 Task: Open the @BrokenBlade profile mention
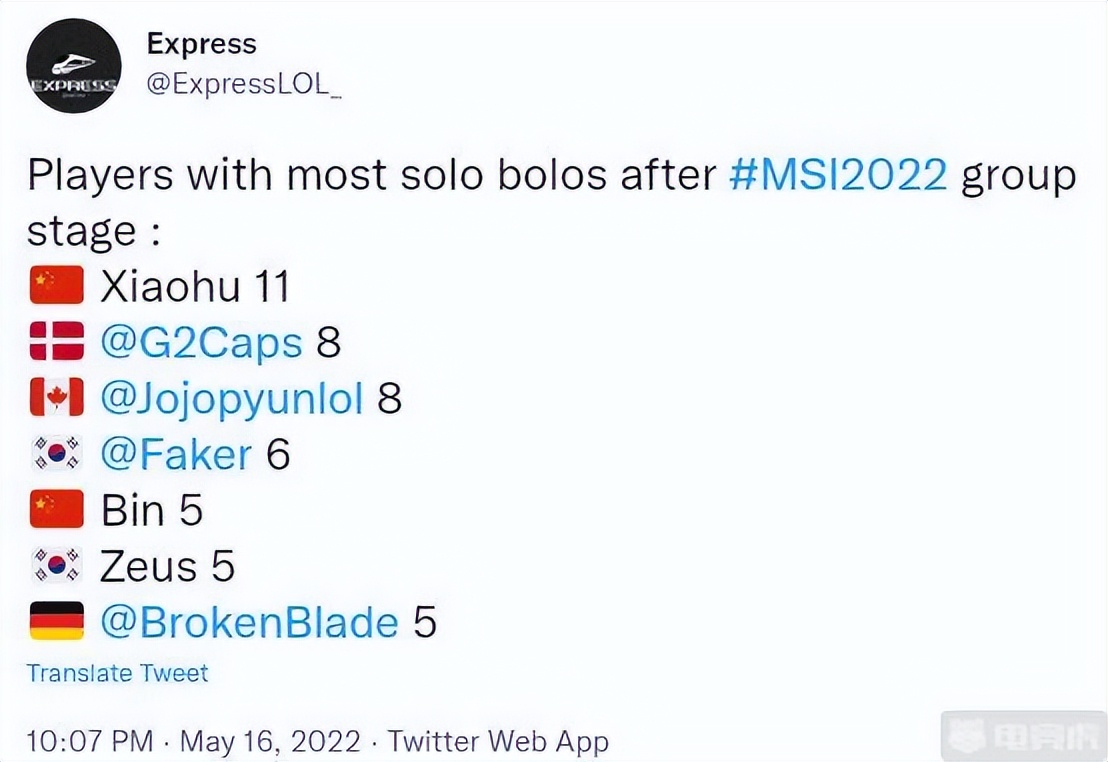click(249, 623)
